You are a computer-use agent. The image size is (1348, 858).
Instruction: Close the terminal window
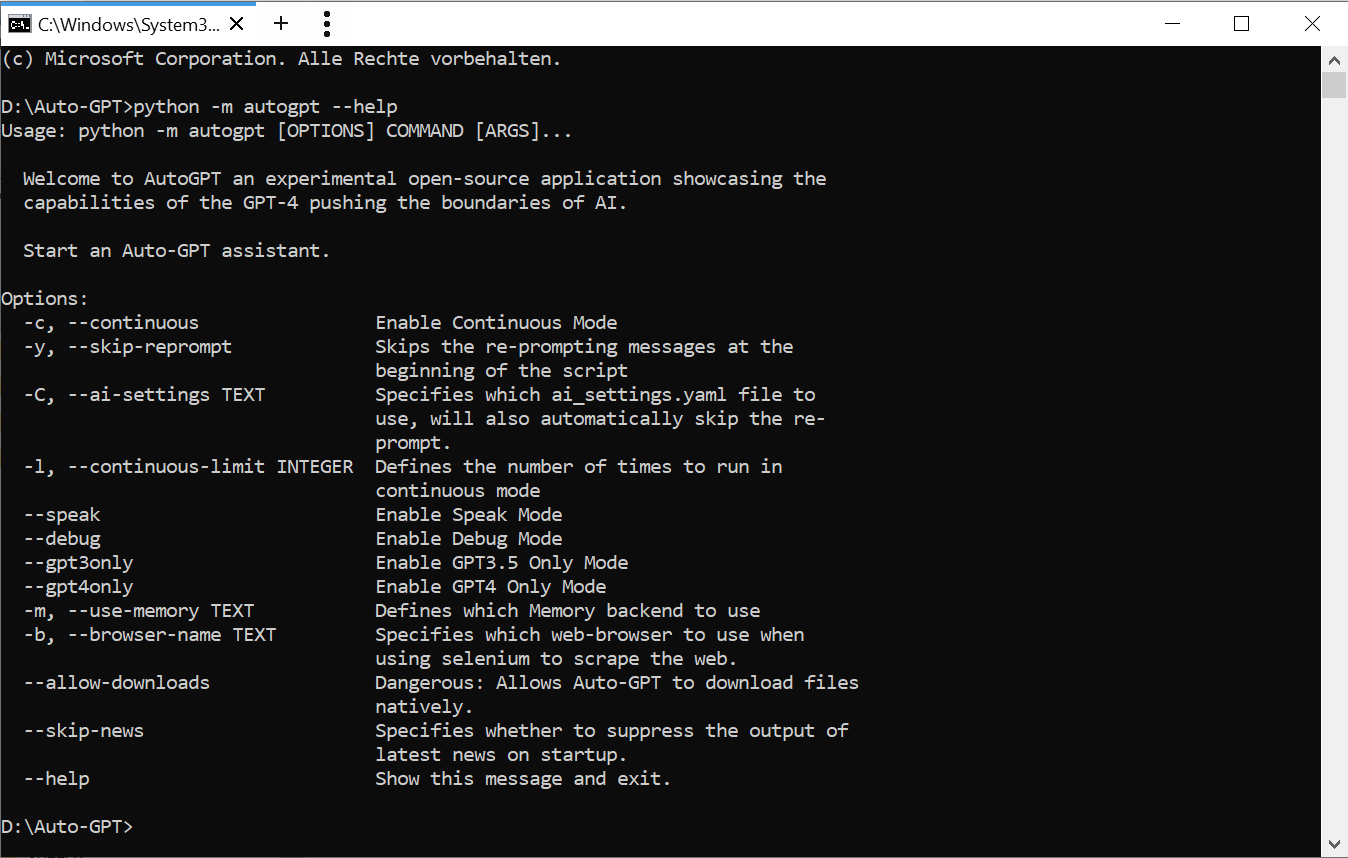click(x=1312, y=24)
